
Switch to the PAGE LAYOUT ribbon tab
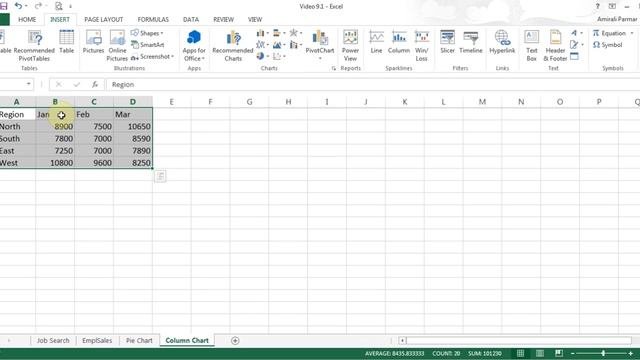[103, 20]
